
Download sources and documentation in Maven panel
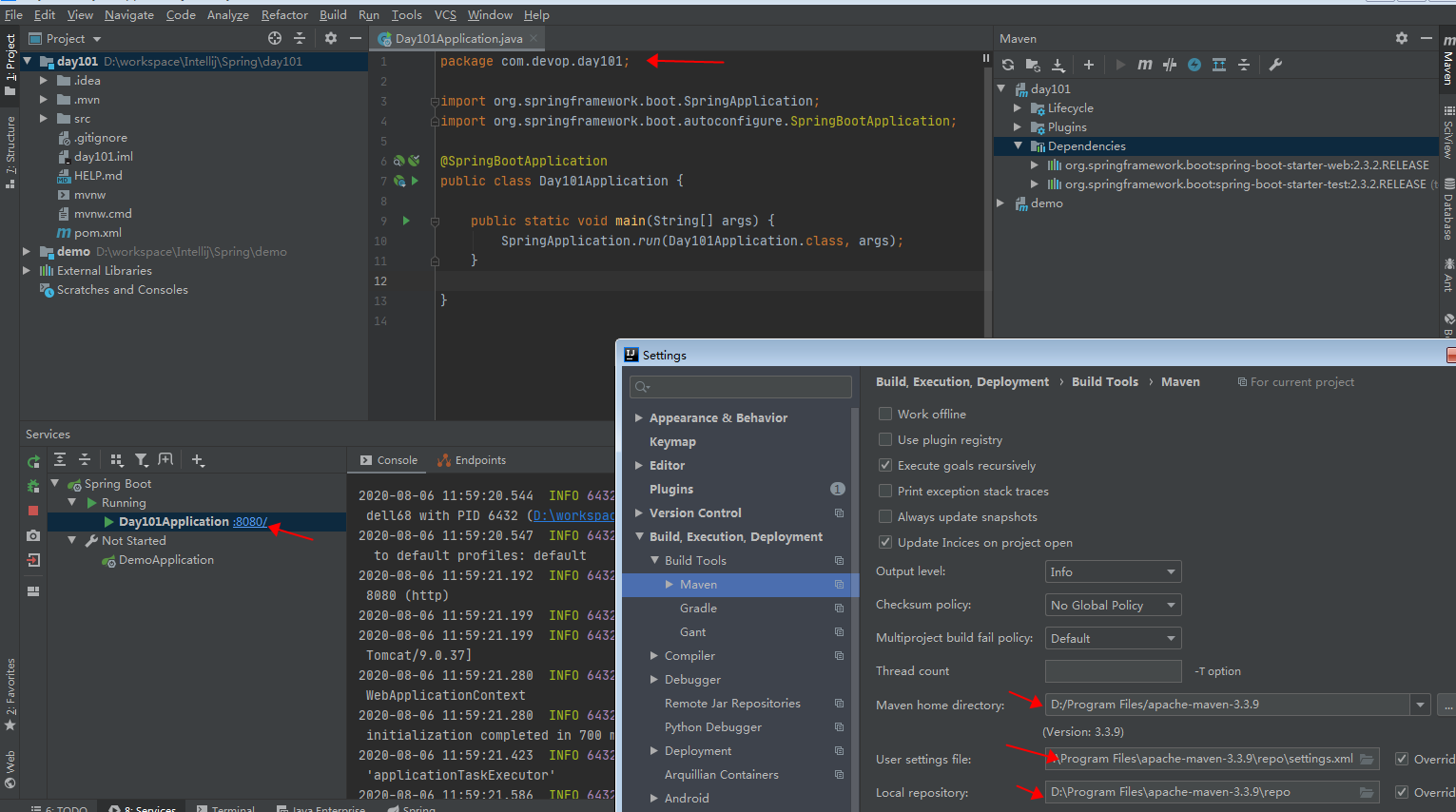pyautogui.click(x=1058, y=65)
